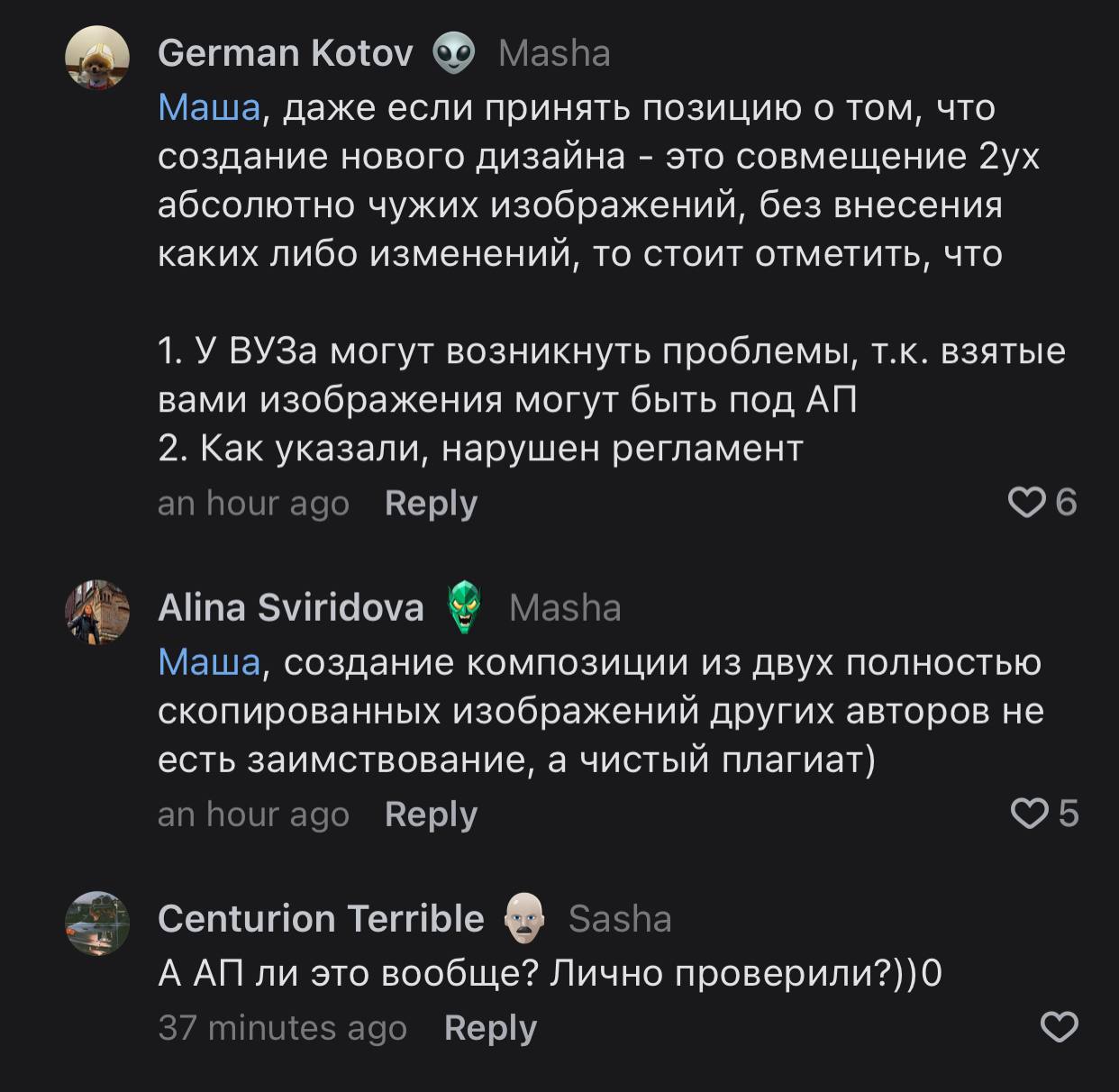Open Alina Sviridova's profile avatar
Image resolution: width=1119 pixels, height=1092 pixels.
(97, 612)
